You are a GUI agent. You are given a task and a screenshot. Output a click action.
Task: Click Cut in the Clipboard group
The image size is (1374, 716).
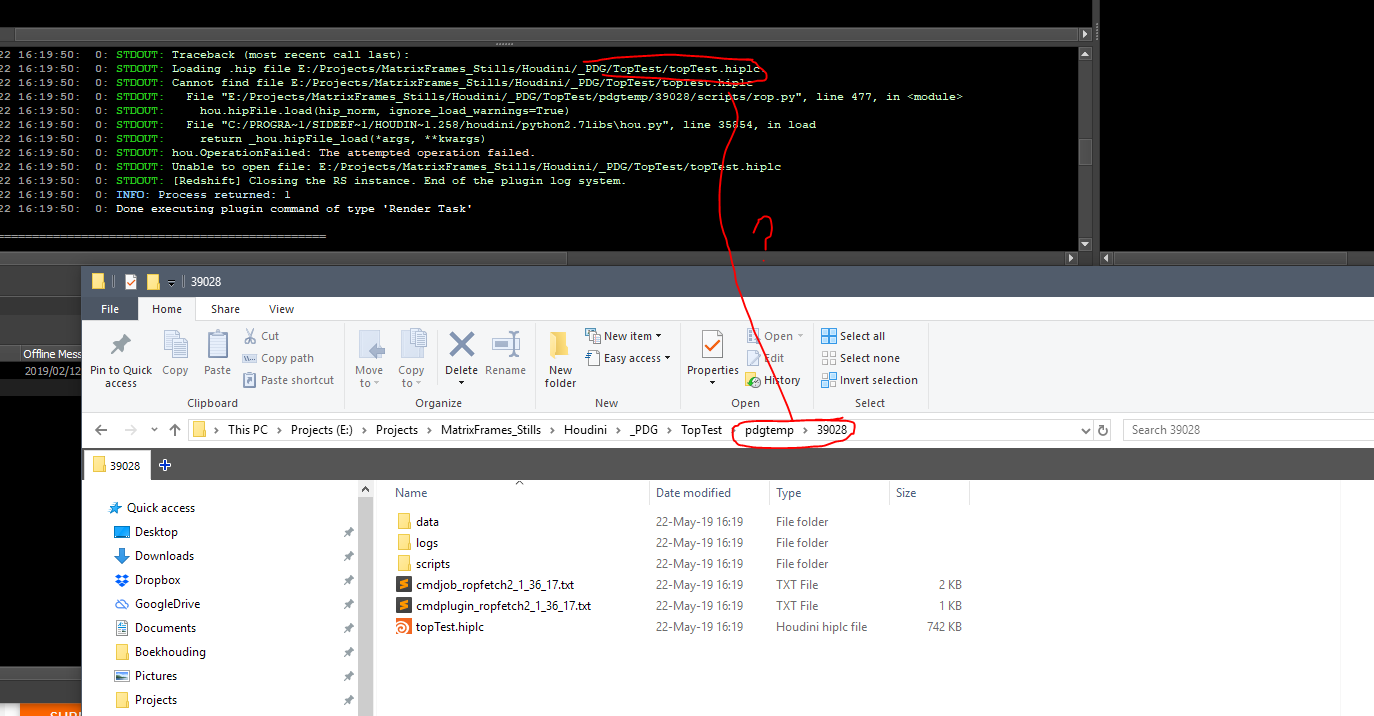(261, 336)
